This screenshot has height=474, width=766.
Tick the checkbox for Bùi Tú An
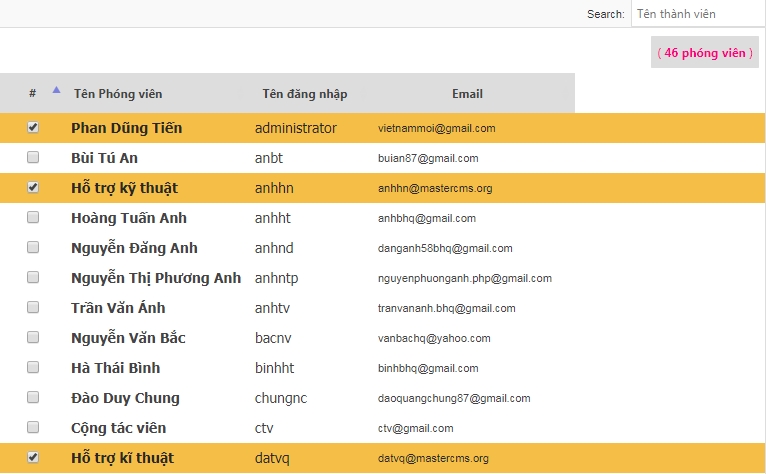tap(33, 157)
